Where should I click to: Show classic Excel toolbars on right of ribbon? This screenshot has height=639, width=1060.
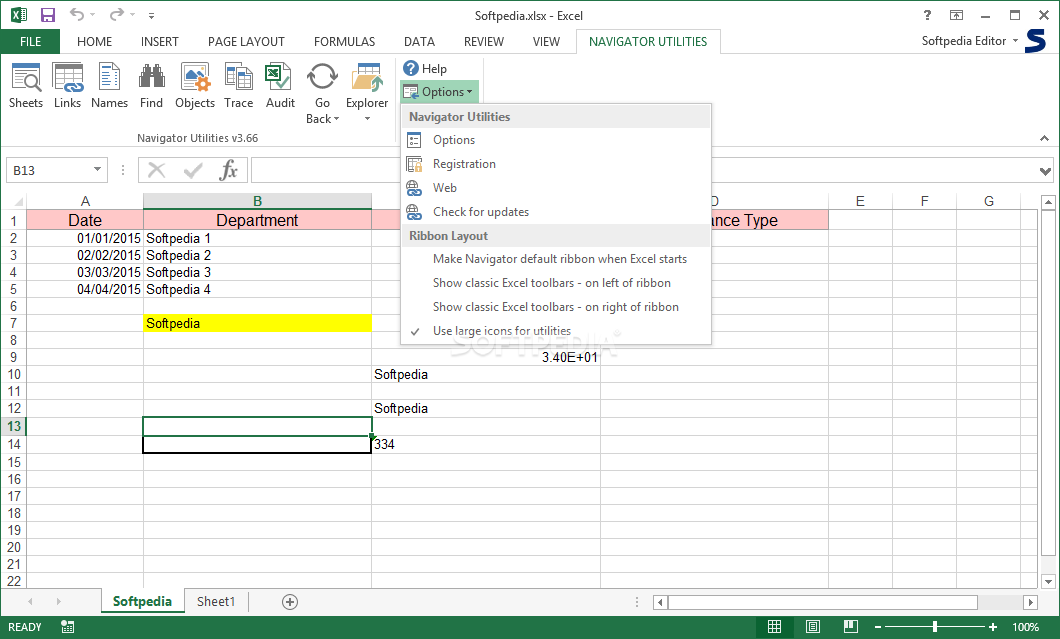pyautogui.click(x=556, y=307)
